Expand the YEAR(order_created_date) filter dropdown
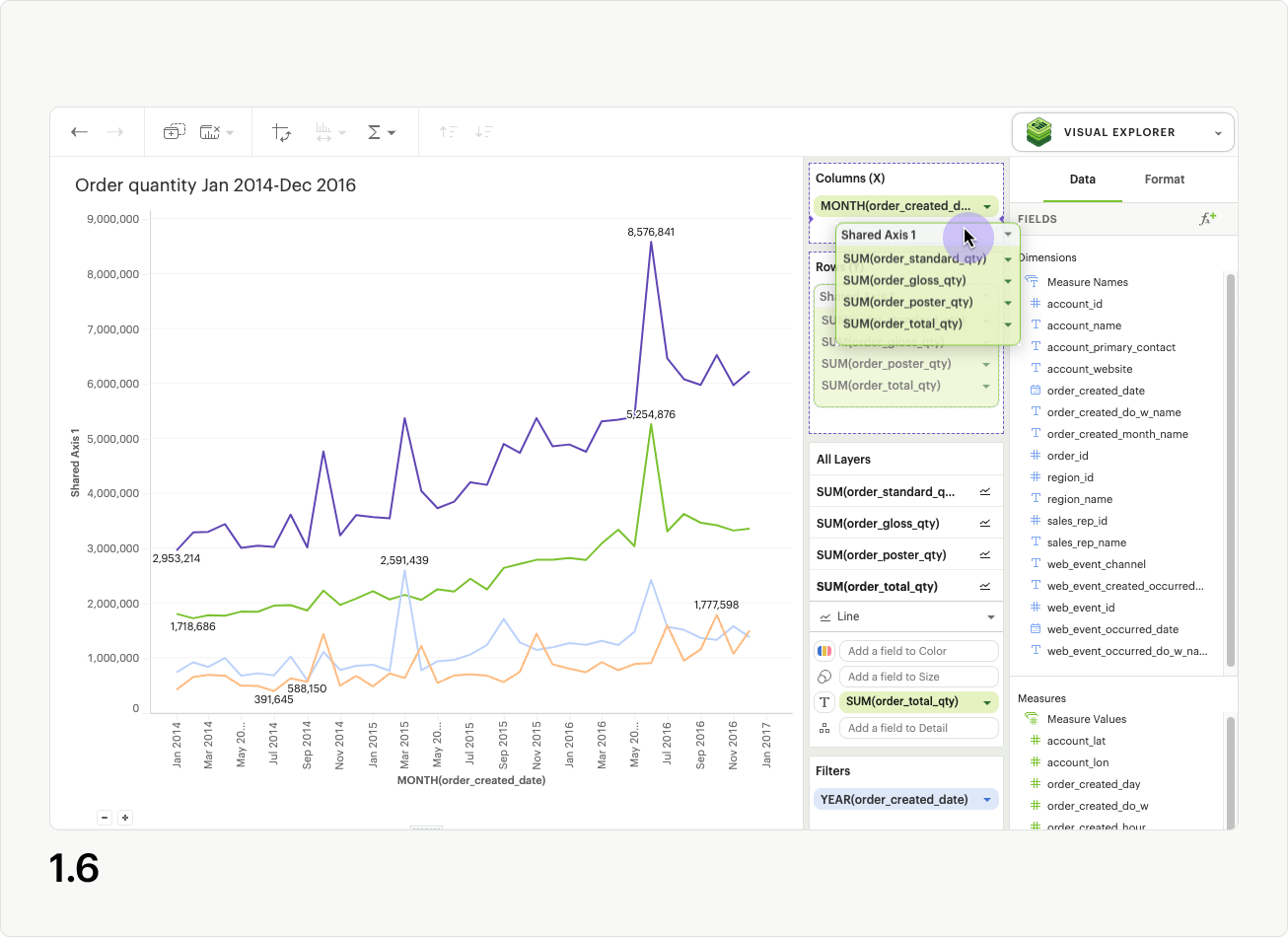 [x=986, y=799]
